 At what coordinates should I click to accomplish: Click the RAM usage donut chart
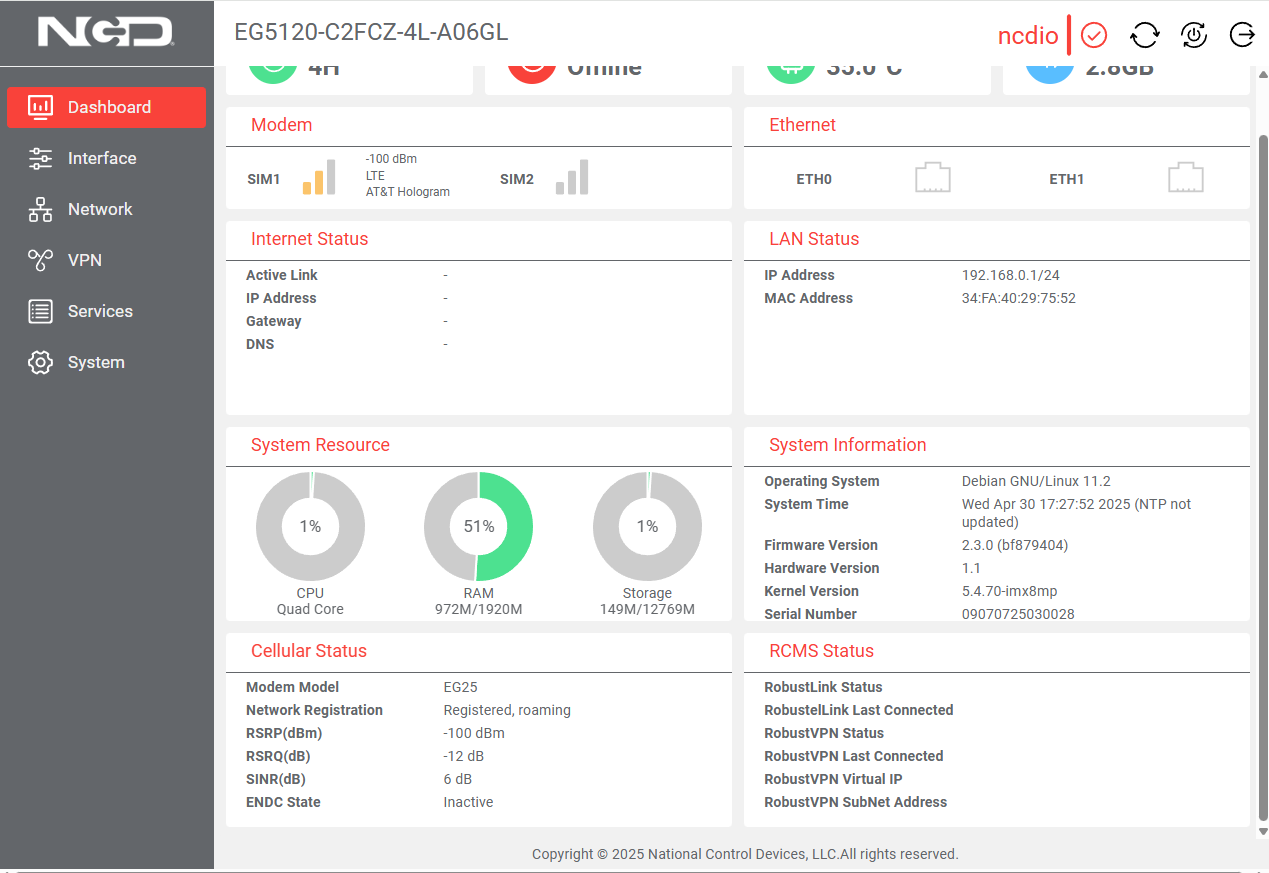coord(478,526)
